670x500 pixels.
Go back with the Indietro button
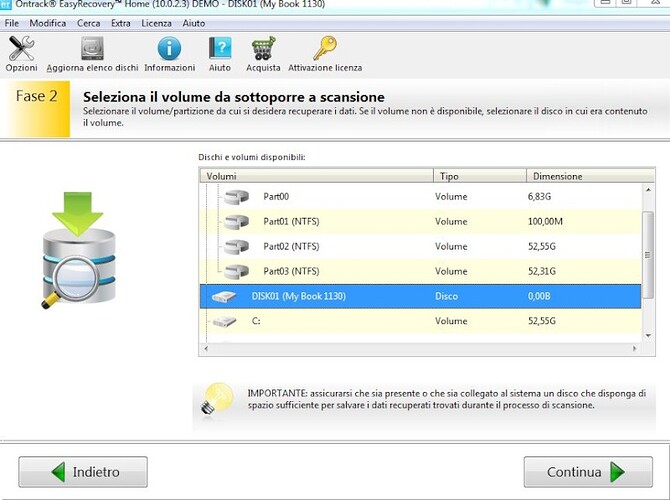(x=83, y=472)
